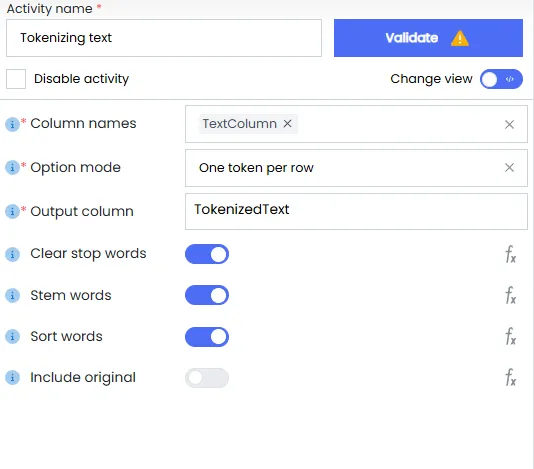Click the info icon beside Option mode

coord(12,168)
